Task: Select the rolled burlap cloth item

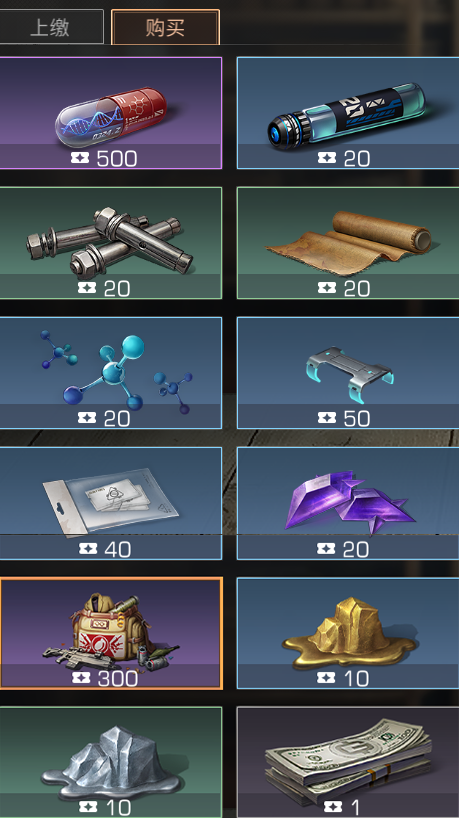Action: click(348, 243)
